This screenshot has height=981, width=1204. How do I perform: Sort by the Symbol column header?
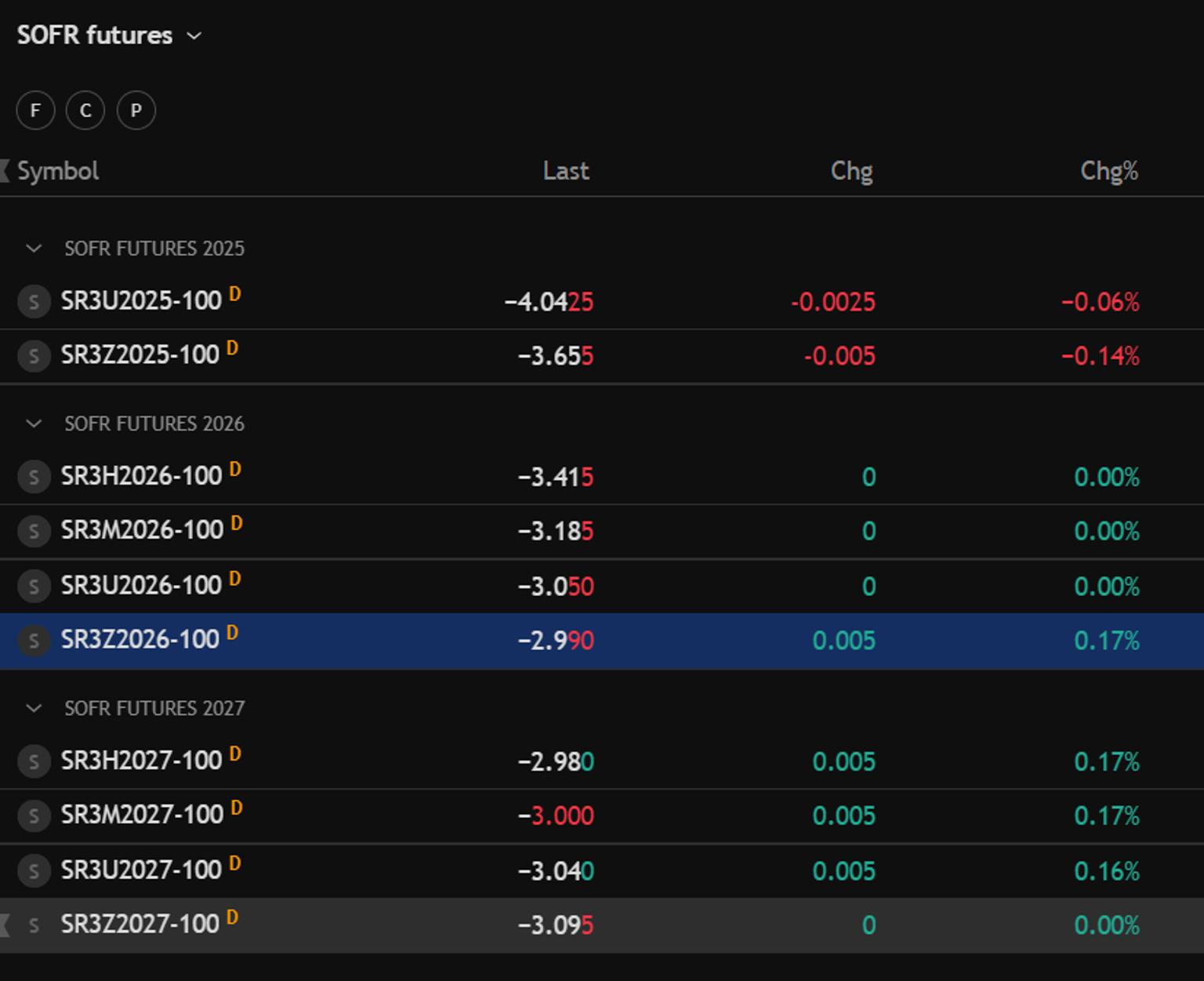(58, 171)
